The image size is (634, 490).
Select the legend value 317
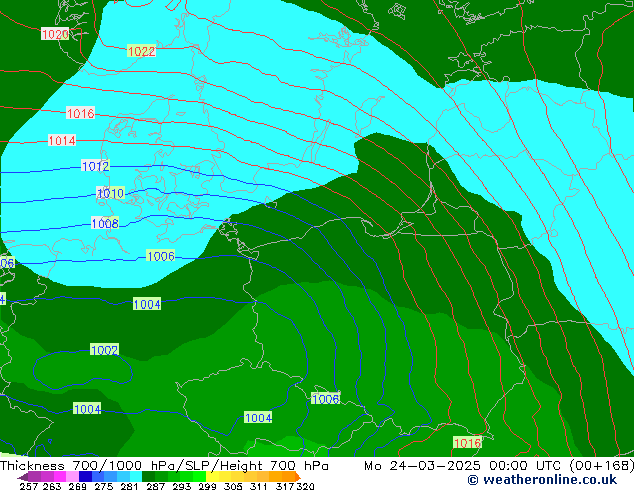(285, 486)
